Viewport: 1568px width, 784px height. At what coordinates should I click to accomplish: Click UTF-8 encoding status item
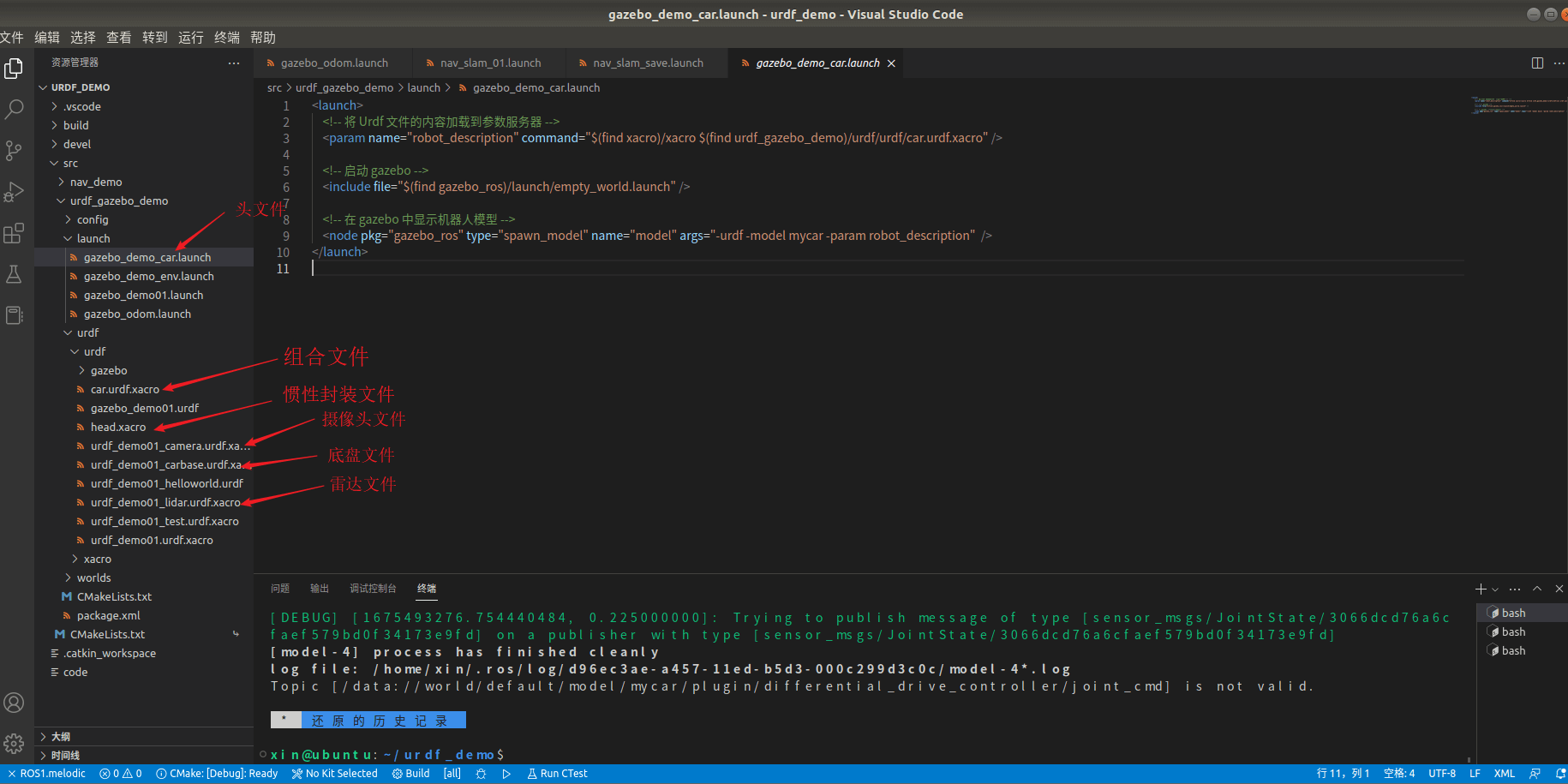coord(1442,774)
